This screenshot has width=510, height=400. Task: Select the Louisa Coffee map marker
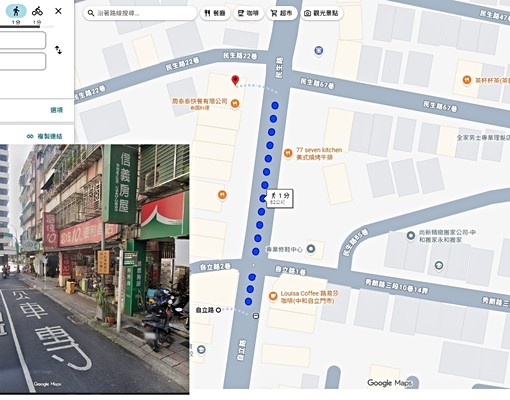273,296
